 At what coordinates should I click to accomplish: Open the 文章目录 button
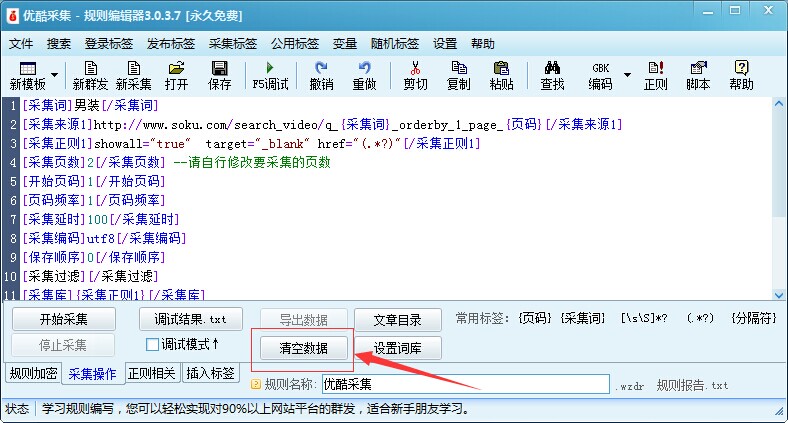pos(398,320)
